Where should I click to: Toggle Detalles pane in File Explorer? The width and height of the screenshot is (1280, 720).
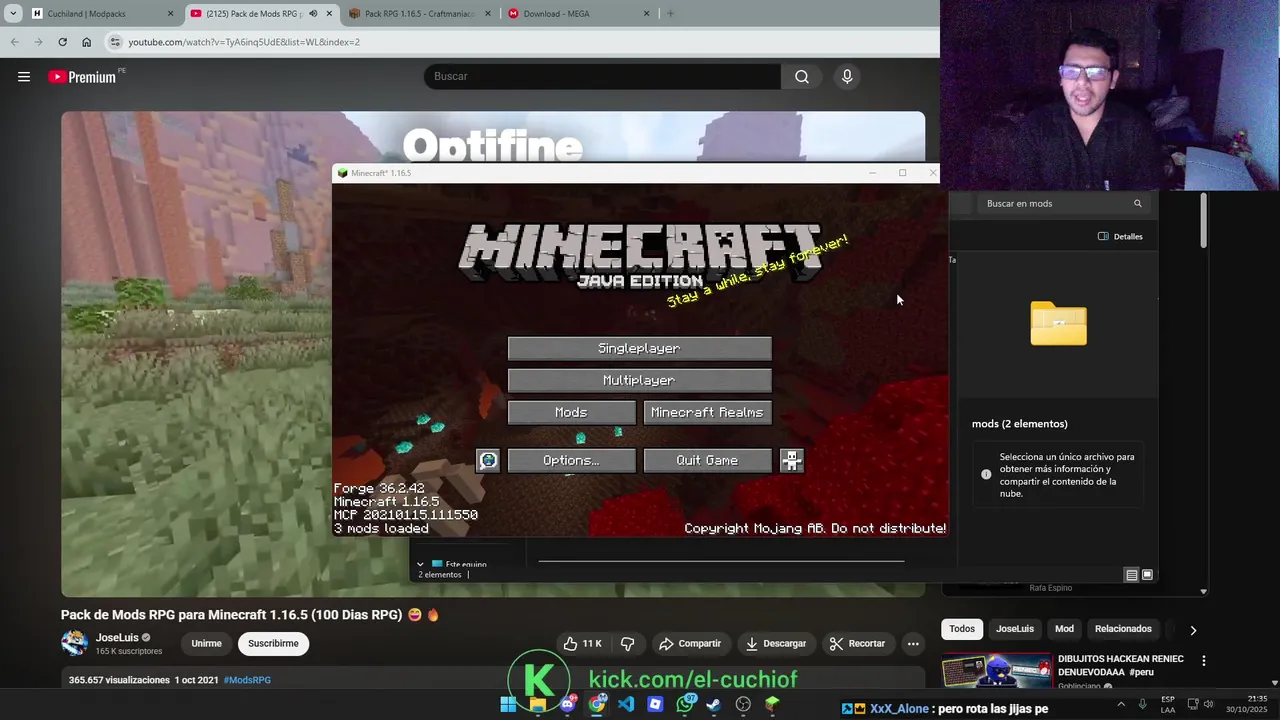1120,236
